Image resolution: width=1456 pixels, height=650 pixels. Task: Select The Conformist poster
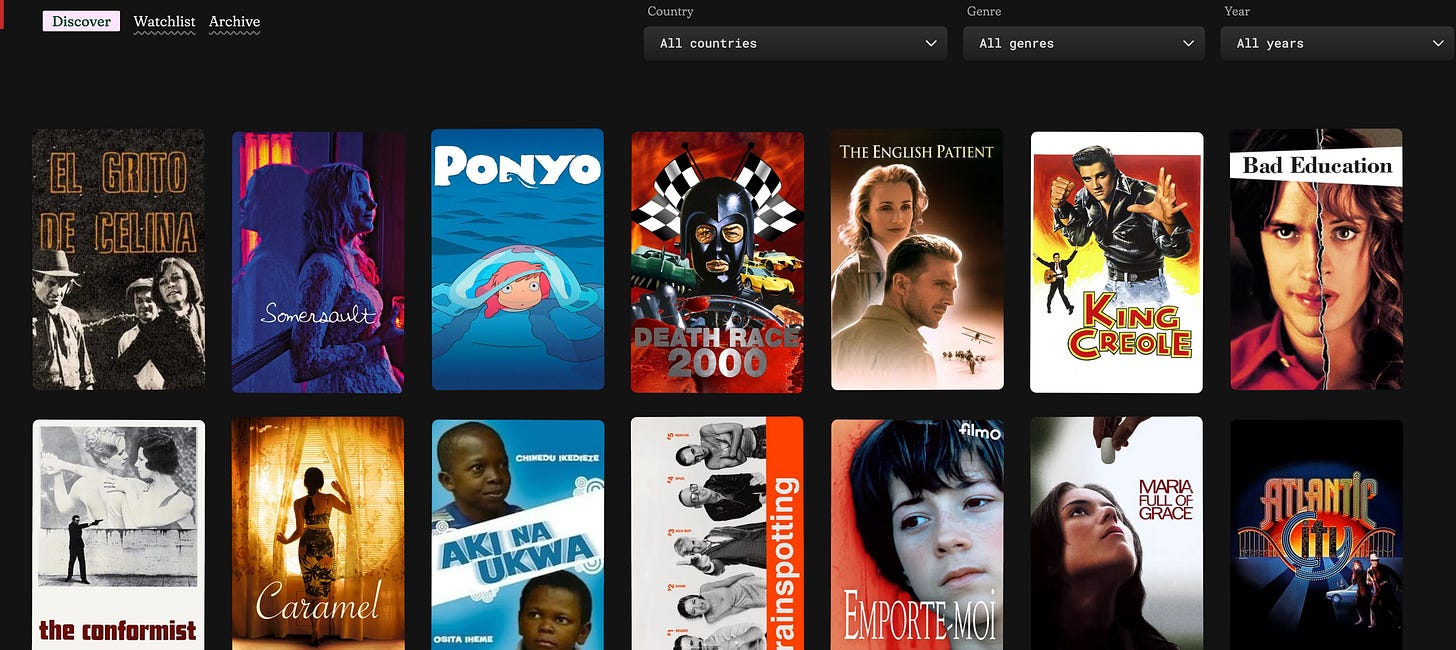[118, 535]
